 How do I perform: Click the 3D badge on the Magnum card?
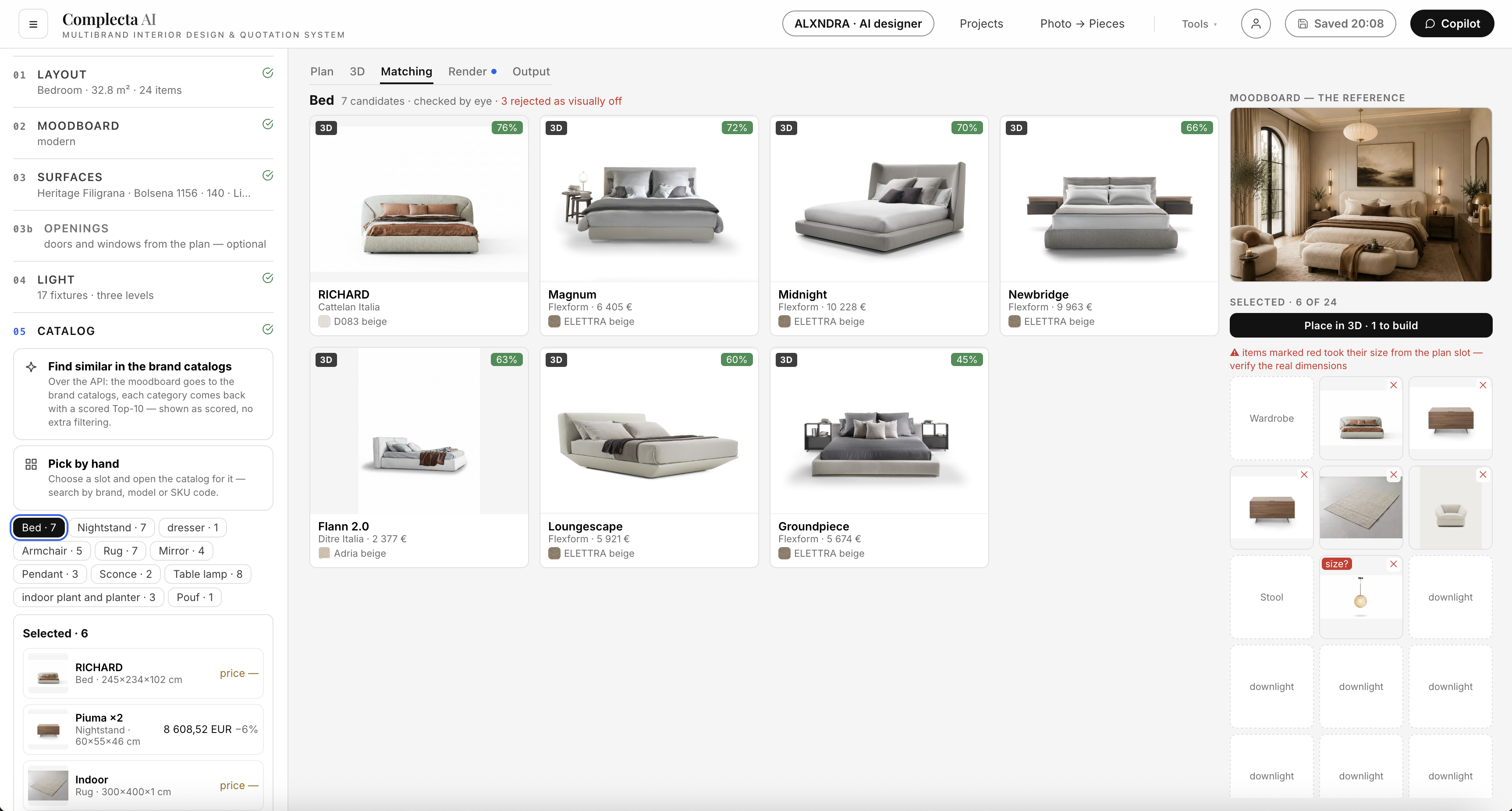click(556, 128)
